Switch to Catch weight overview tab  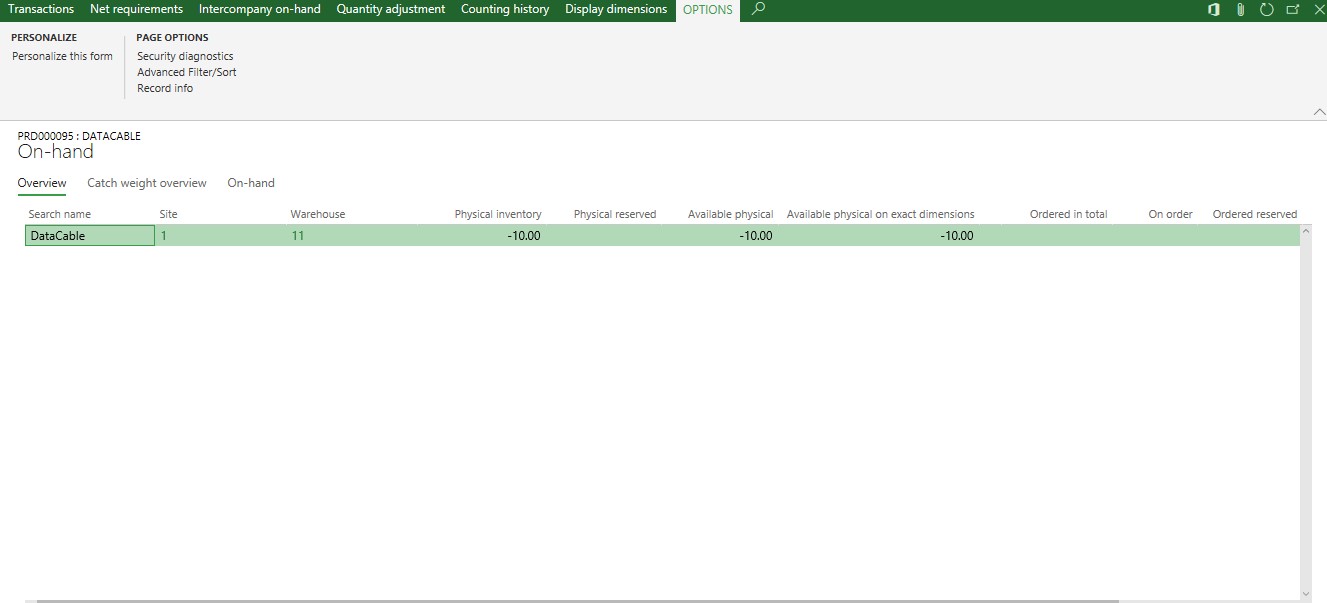click(x=147, y=183)
